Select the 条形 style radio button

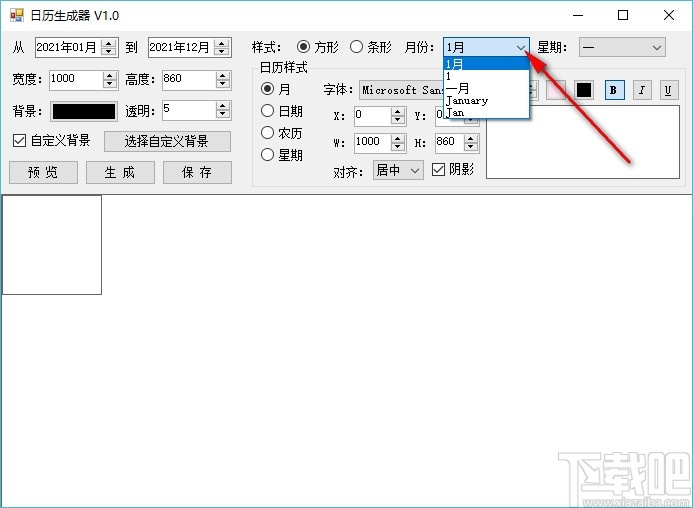[356, 46]
